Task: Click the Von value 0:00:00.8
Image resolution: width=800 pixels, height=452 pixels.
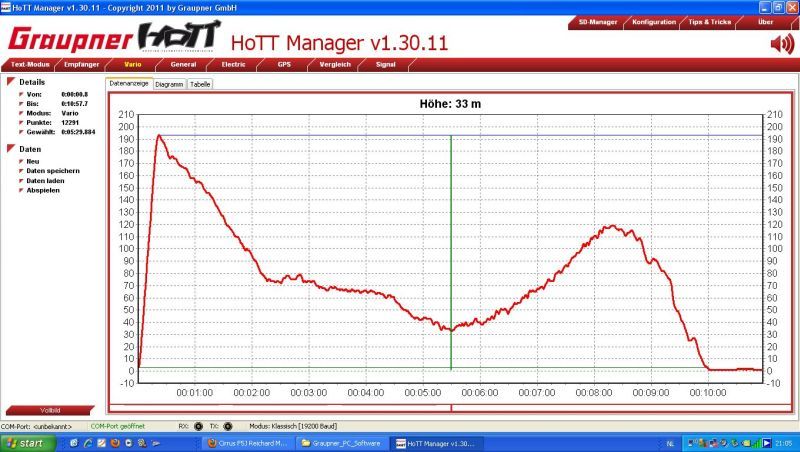Action: (74, 94)
